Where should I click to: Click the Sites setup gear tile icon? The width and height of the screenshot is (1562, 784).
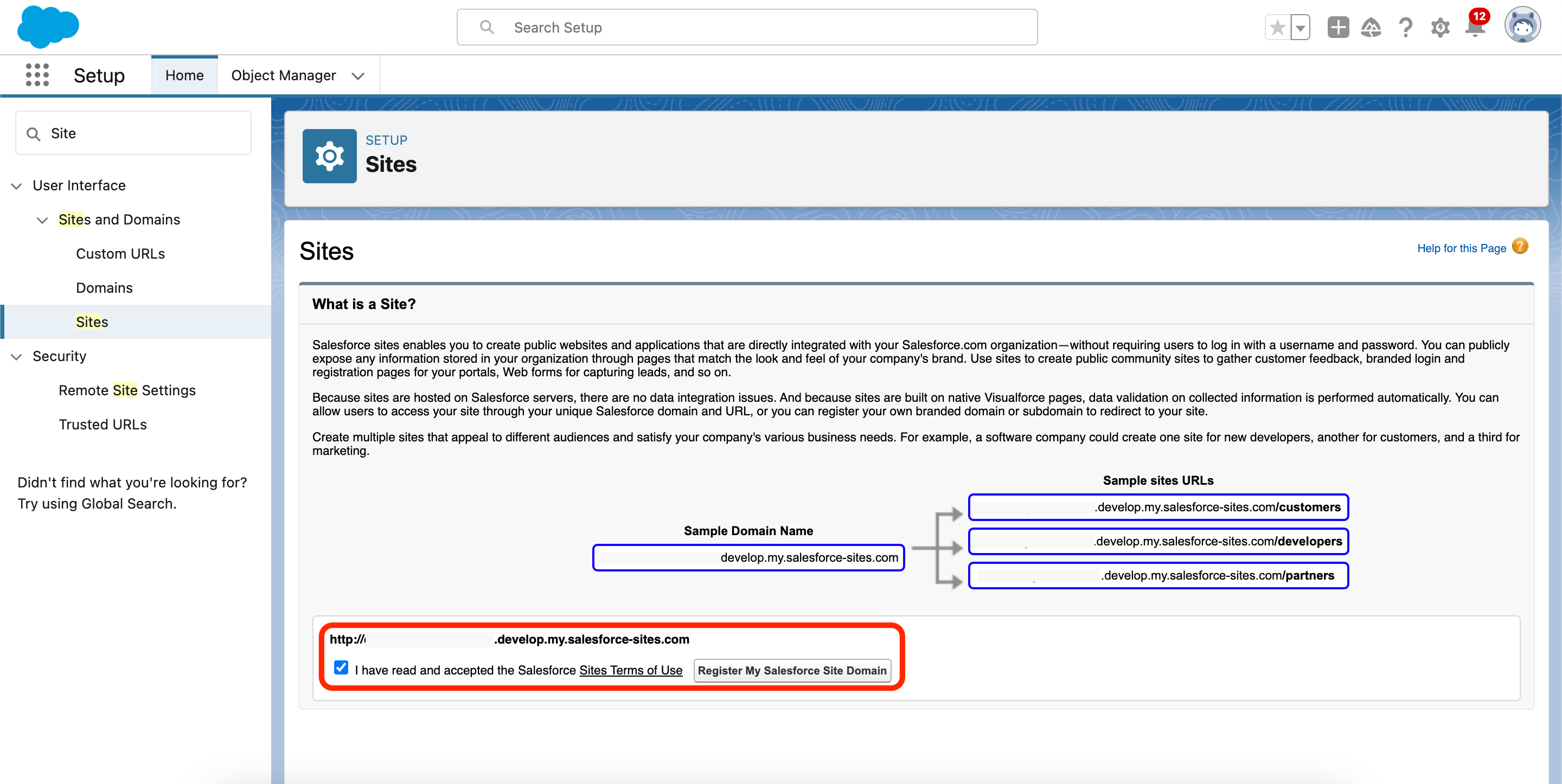pyautogui.click(x=329, y=156)
